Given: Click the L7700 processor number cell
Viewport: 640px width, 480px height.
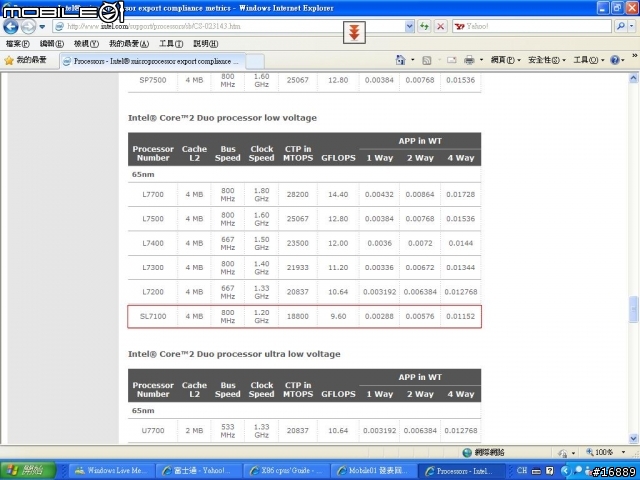Looking at the screenshot, I should (x=153, y=194).
